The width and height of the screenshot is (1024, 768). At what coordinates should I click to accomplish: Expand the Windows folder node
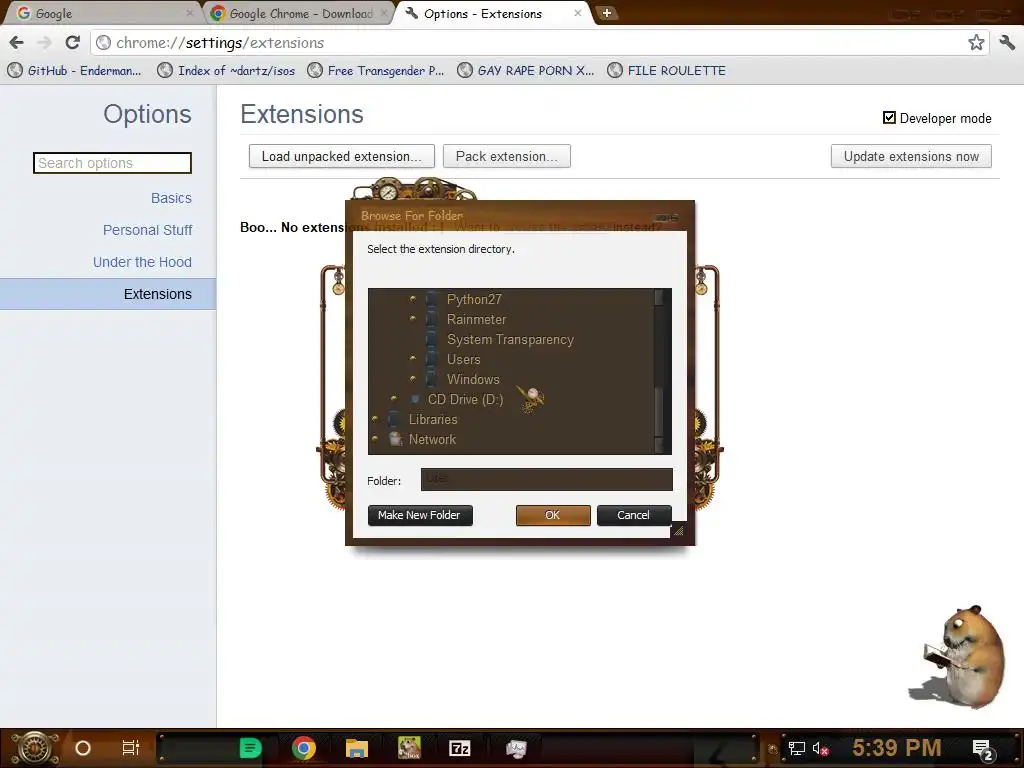point(413,379)
